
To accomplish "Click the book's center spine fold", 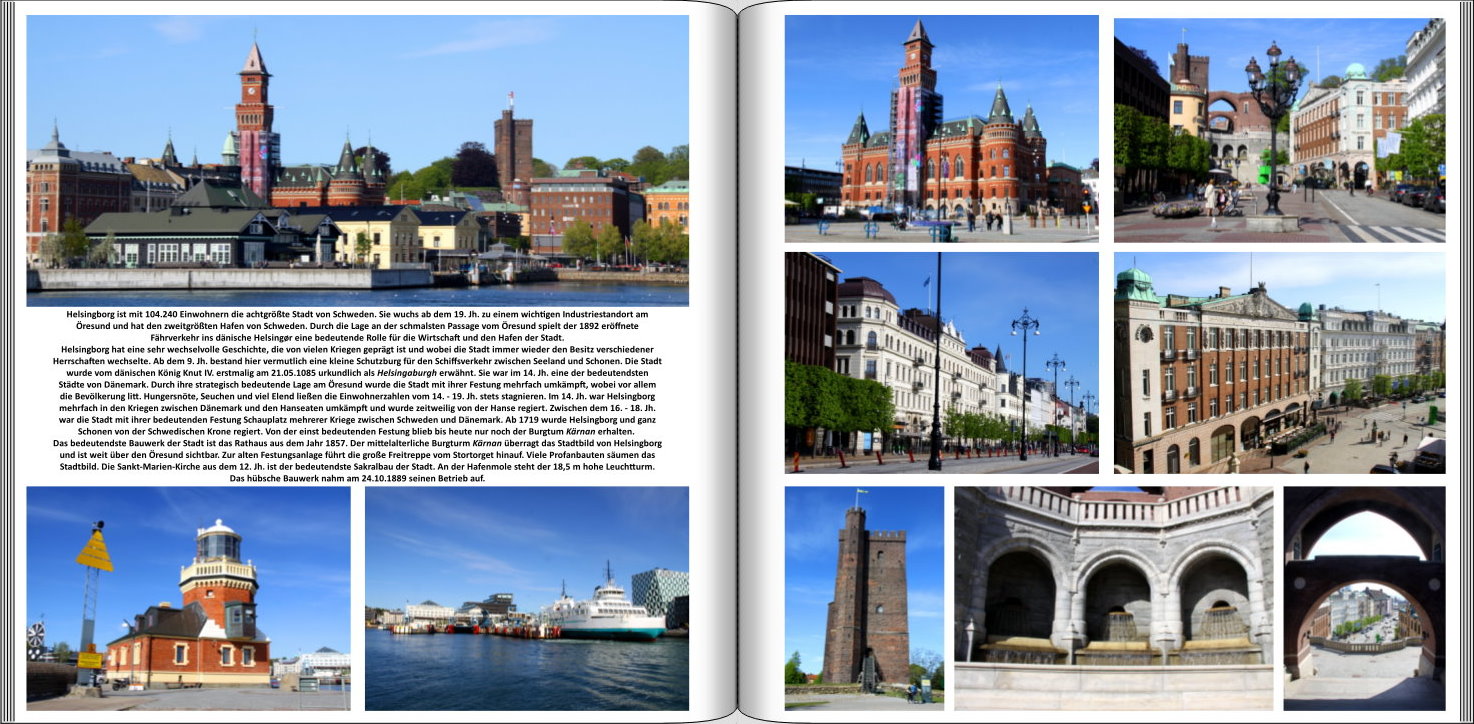I will click(737, 362).
